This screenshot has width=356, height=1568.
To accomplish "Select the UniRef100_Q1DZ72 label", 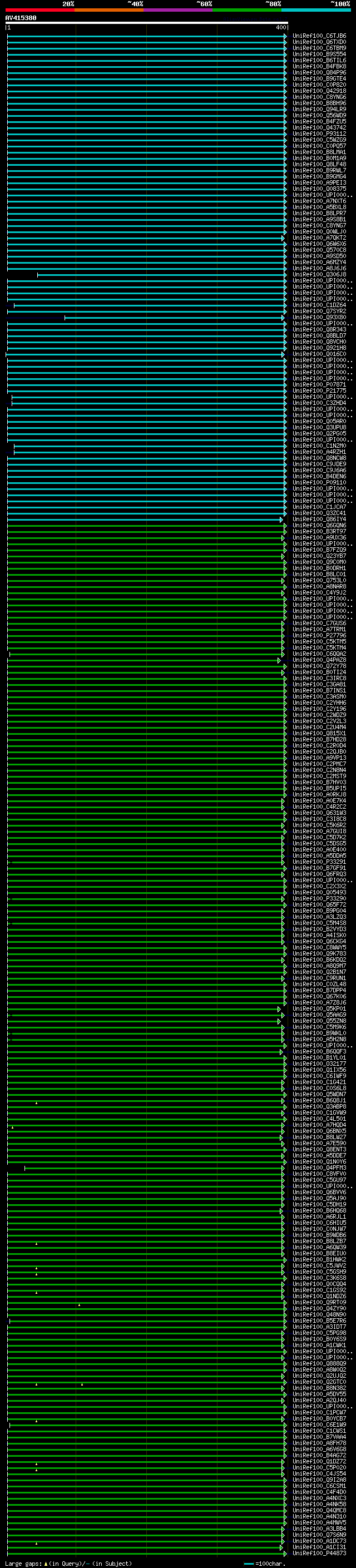I will coord(319,1461).
